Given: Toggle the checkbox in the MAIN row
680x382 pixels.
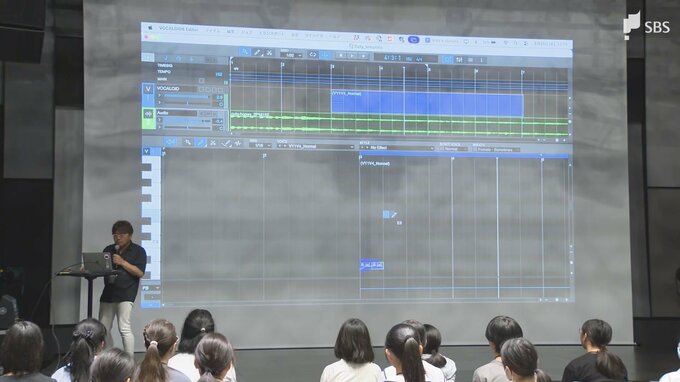Looking at the screenshot, I should tap(201, 80).
